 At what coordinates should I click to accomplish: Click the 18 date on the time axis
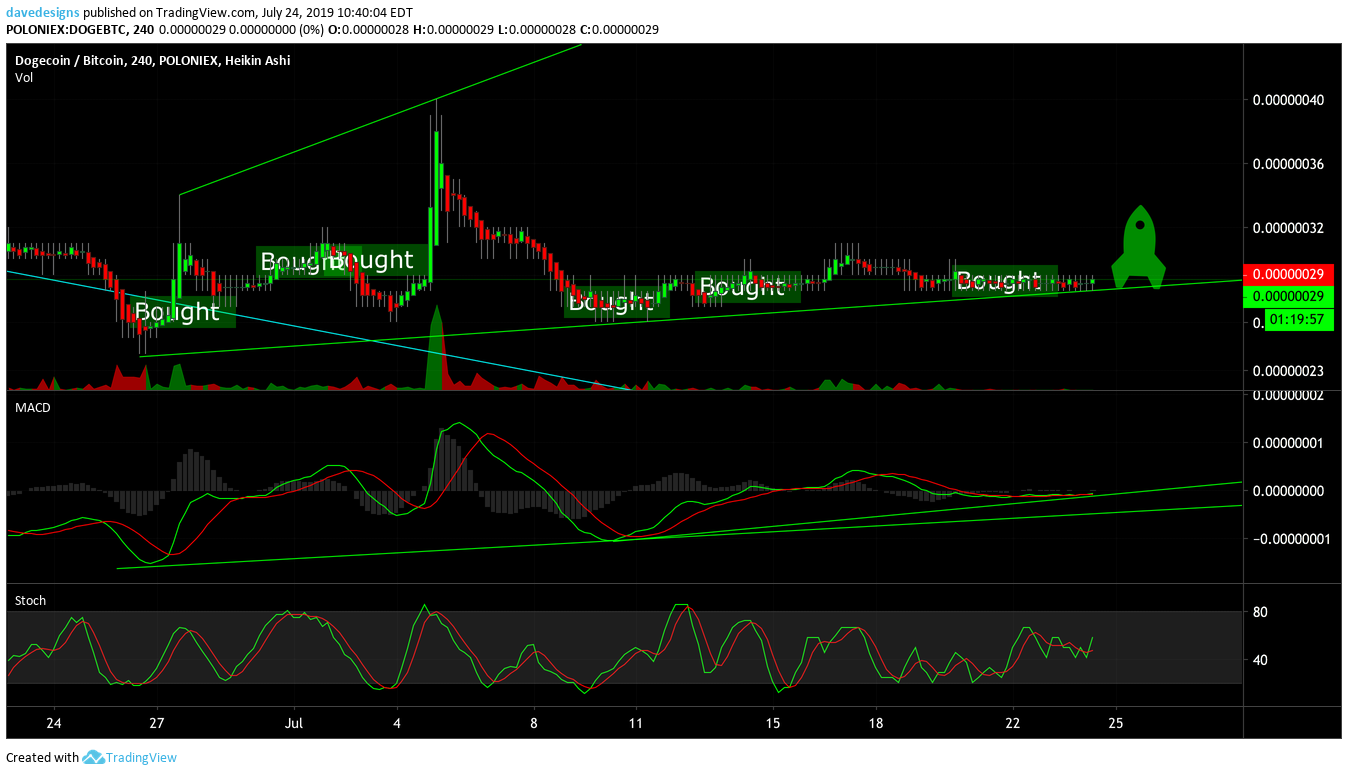tap(875, 723)
